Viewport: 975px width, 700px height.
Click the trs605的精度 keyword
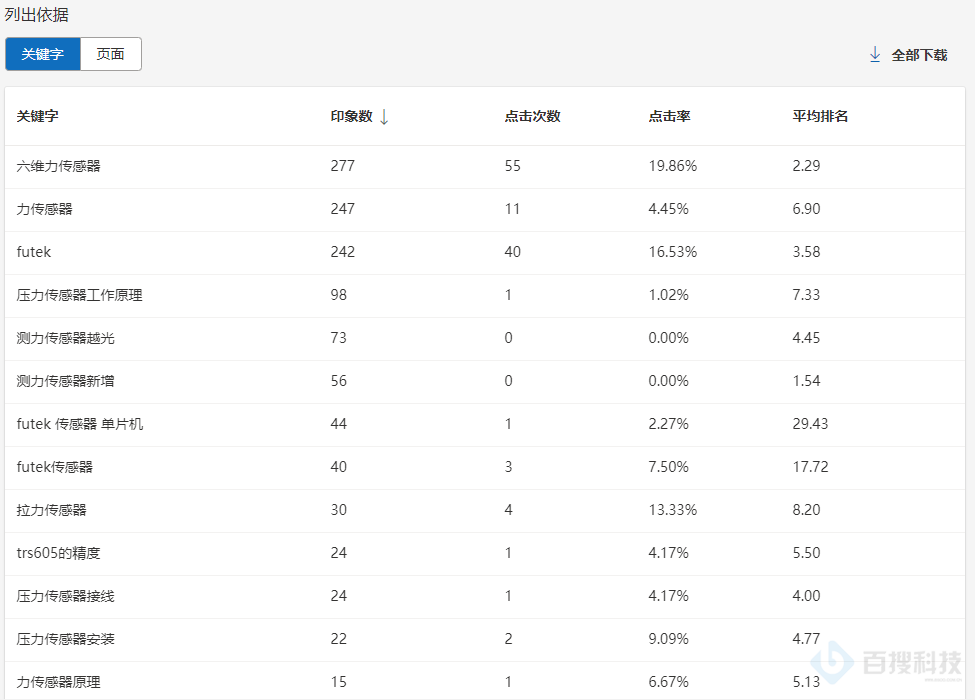pos(59,553)
